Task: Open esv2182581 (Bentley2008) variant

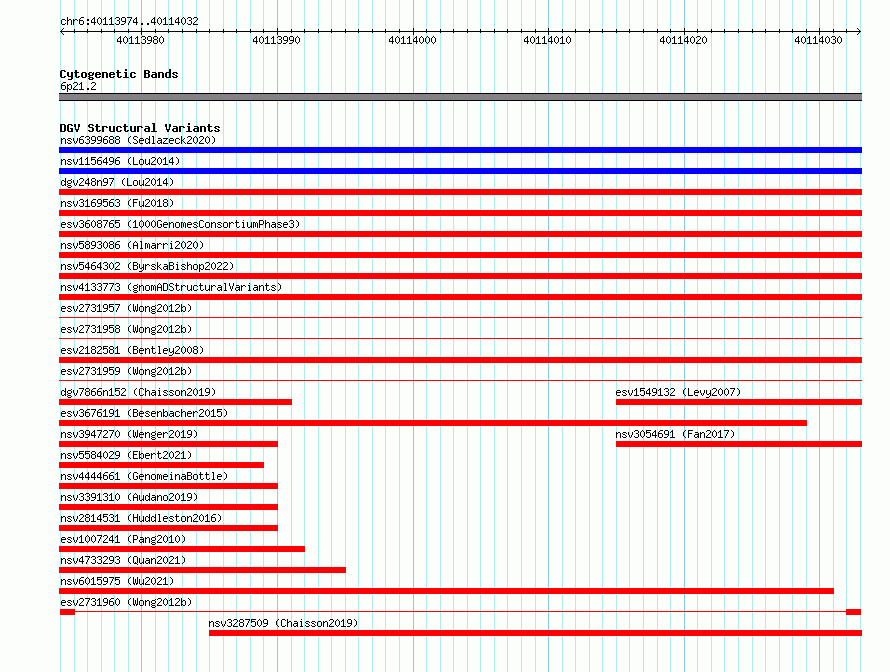Action: tap(132, 350)
